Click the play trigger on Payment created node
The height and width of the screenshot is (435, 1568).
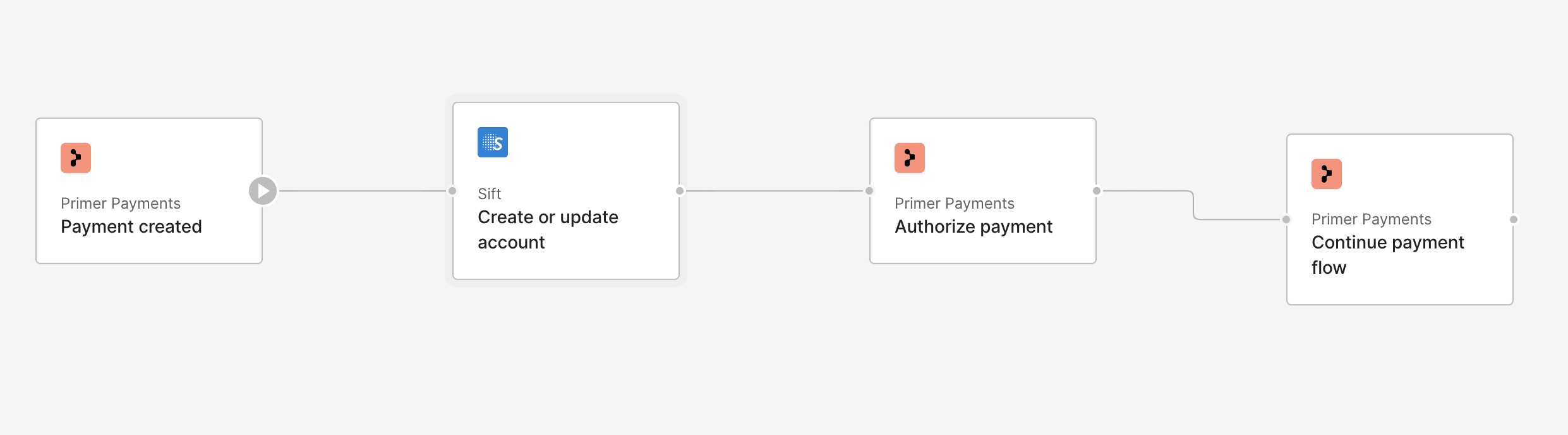(263, 191)
